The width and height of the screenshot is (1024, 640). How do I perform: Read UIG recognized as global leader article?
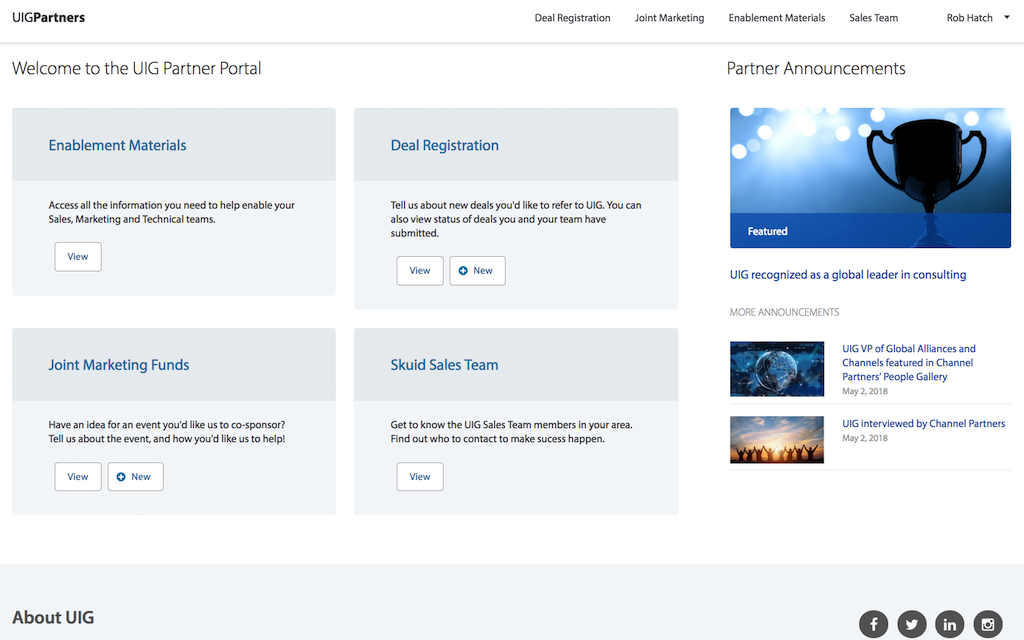(848, 275)
